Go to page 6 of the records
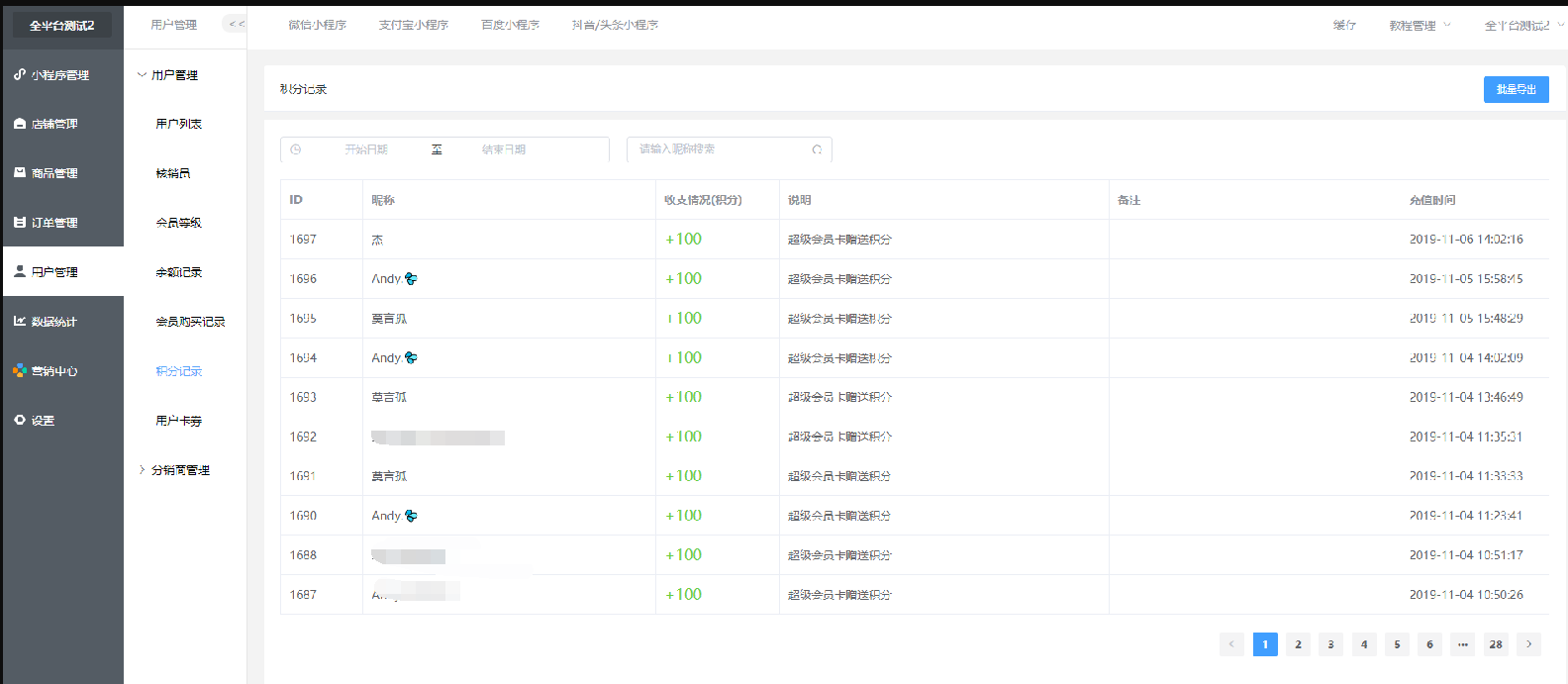1568x684 pixels. pyautogui.click(x=1429, y=644)
